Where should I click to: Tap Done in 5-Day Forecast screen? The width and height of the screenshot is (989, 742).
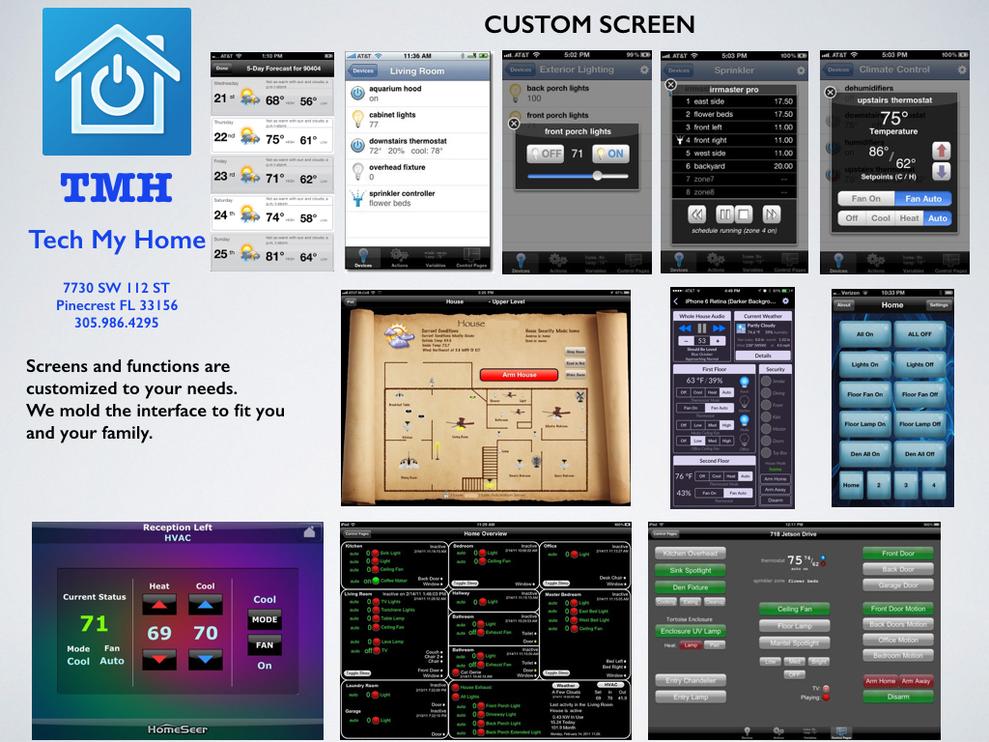pyautogui.click(x=222, y=68)
